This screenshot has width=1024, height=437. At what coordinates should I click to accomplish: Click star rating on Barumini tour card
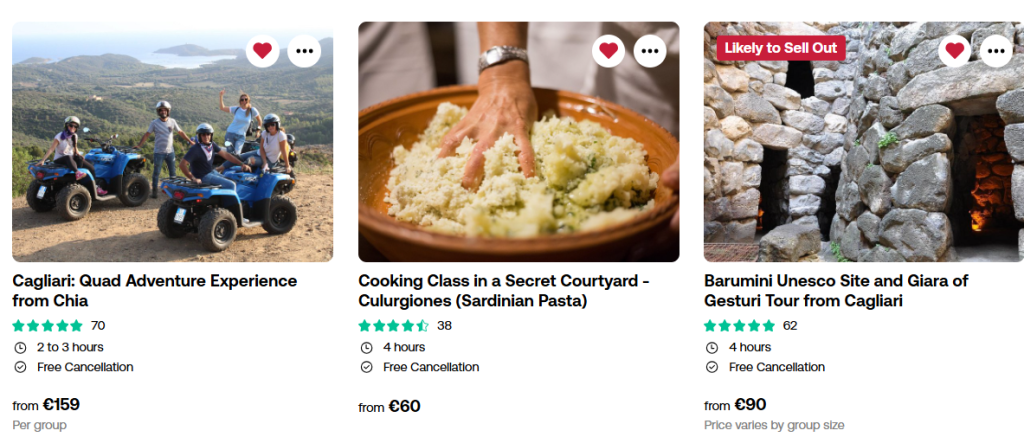[x=739, y=325]
